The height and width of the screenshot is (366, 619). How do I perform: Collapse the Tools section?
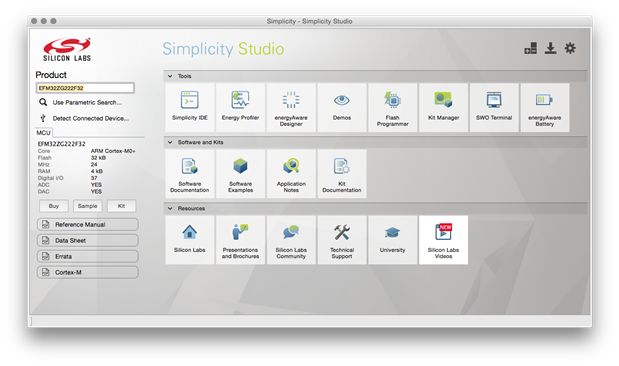170,76
